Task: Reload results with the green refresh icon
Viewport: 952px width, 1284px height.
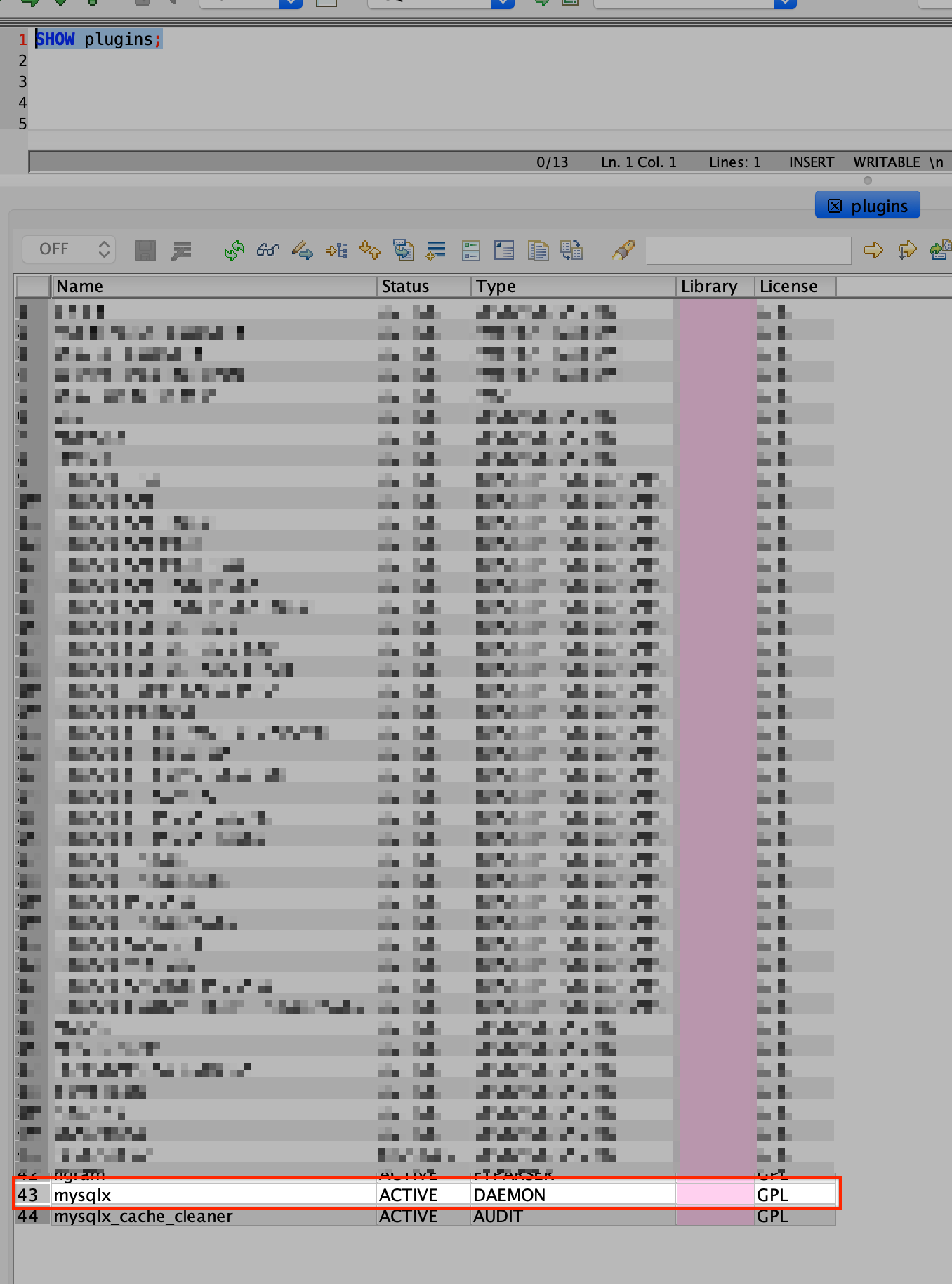Action: 234,250
